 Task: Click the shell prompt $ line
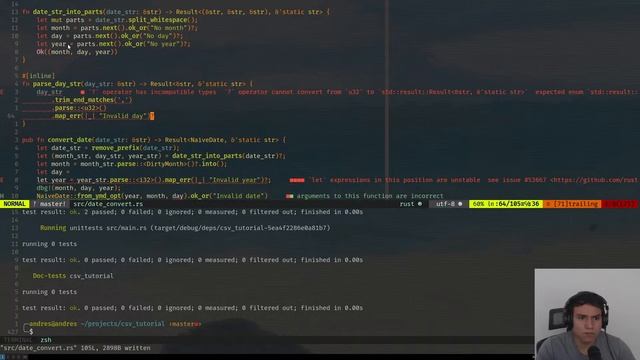tap(31, 331)
